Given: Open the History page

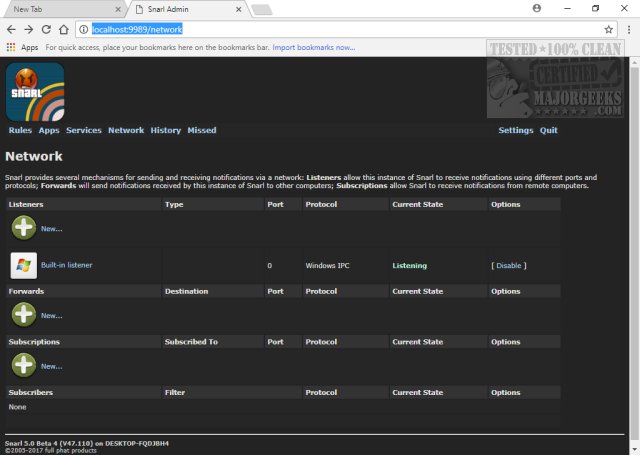Looking at the screenshot, I should pos(166,130).
